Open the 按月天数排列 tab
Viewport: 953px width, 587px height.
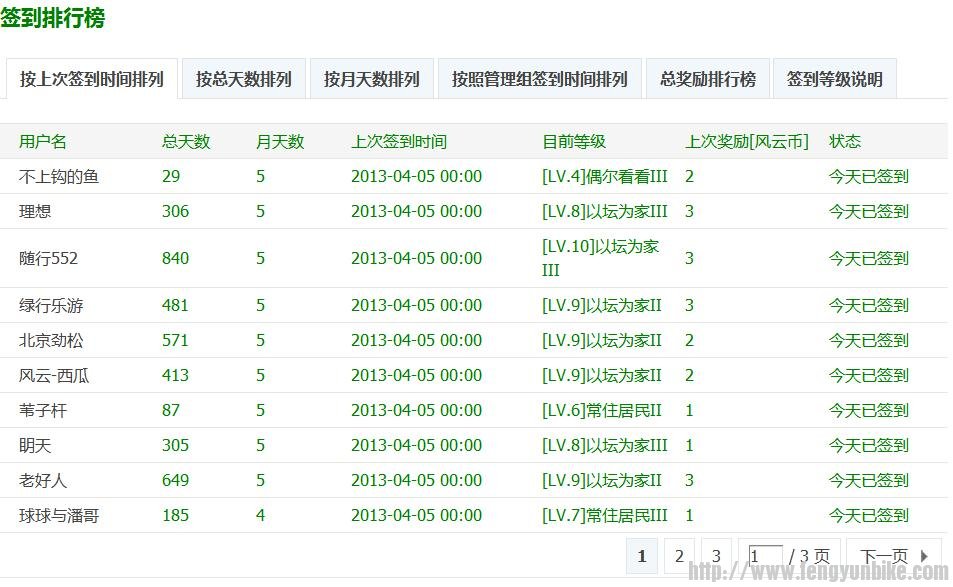[x=371, y=79]
